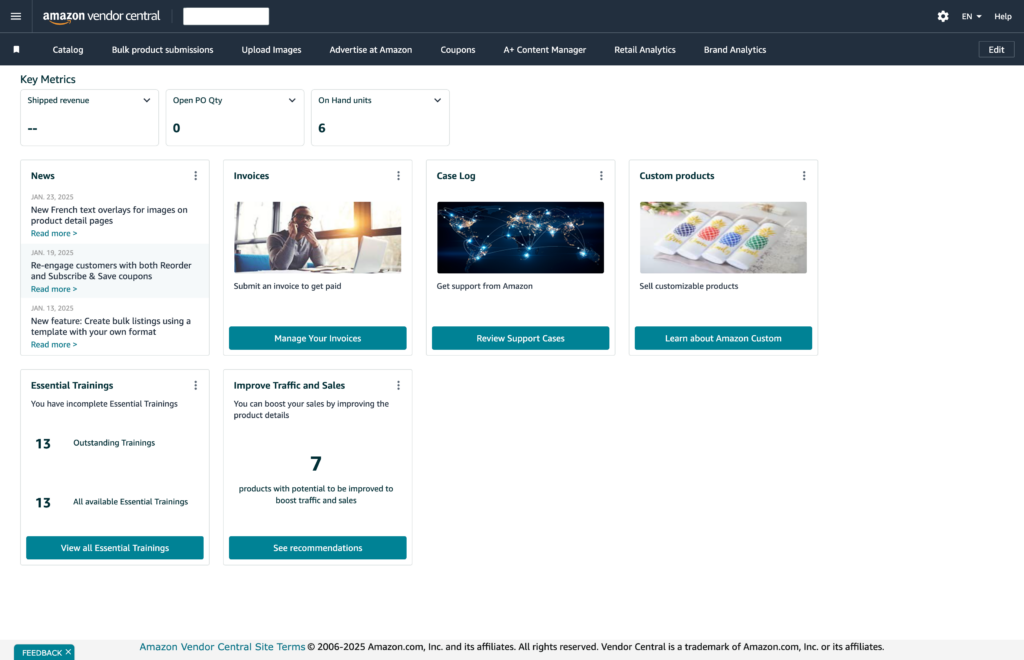Go to the Catalog menu
The image size is (1024, 660).
(x=68, y=50)
